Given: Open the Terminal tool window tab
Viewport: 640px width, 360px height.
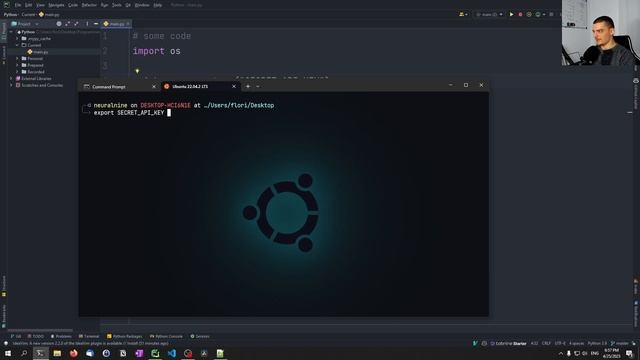Looking at the screenshot, I should 89,336.
